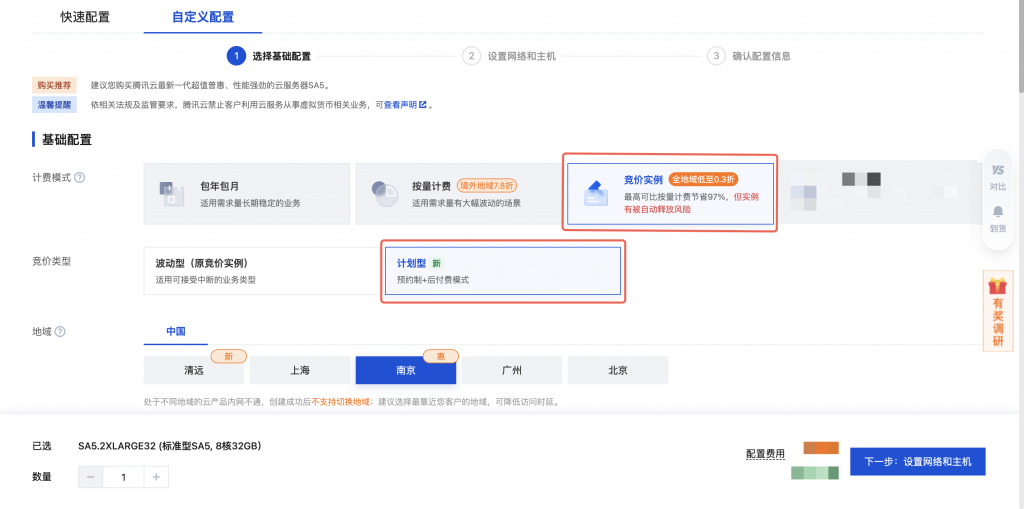Click help icon next to 计费模式

click(x=79, y=178)
